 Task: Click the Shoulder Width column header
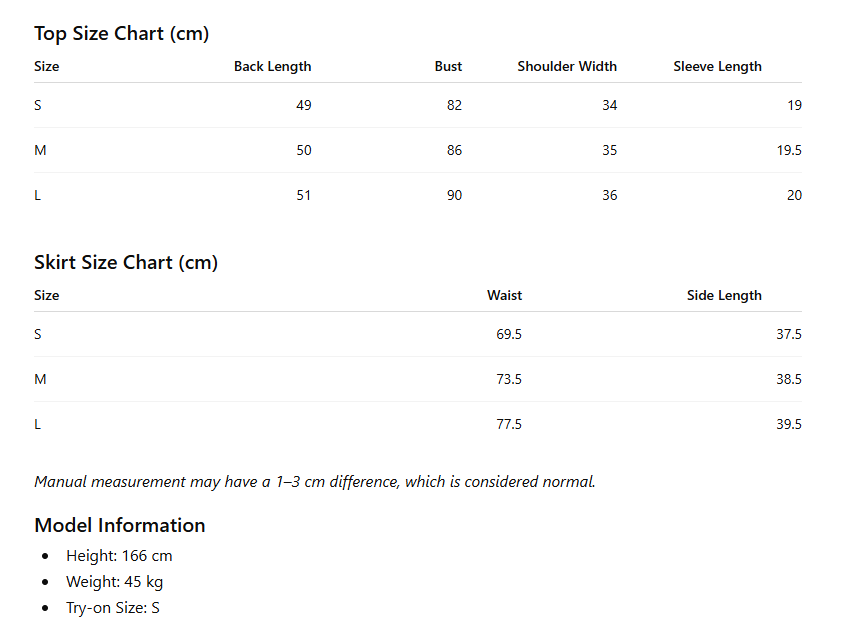coord(567,67)
